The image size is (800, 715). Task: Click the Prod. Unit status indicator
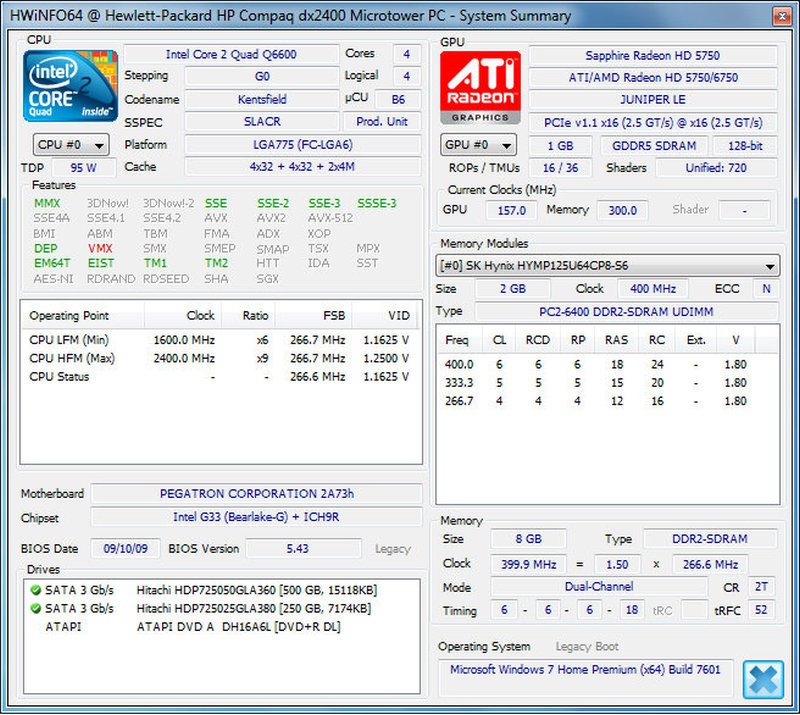tap(383, 121)
